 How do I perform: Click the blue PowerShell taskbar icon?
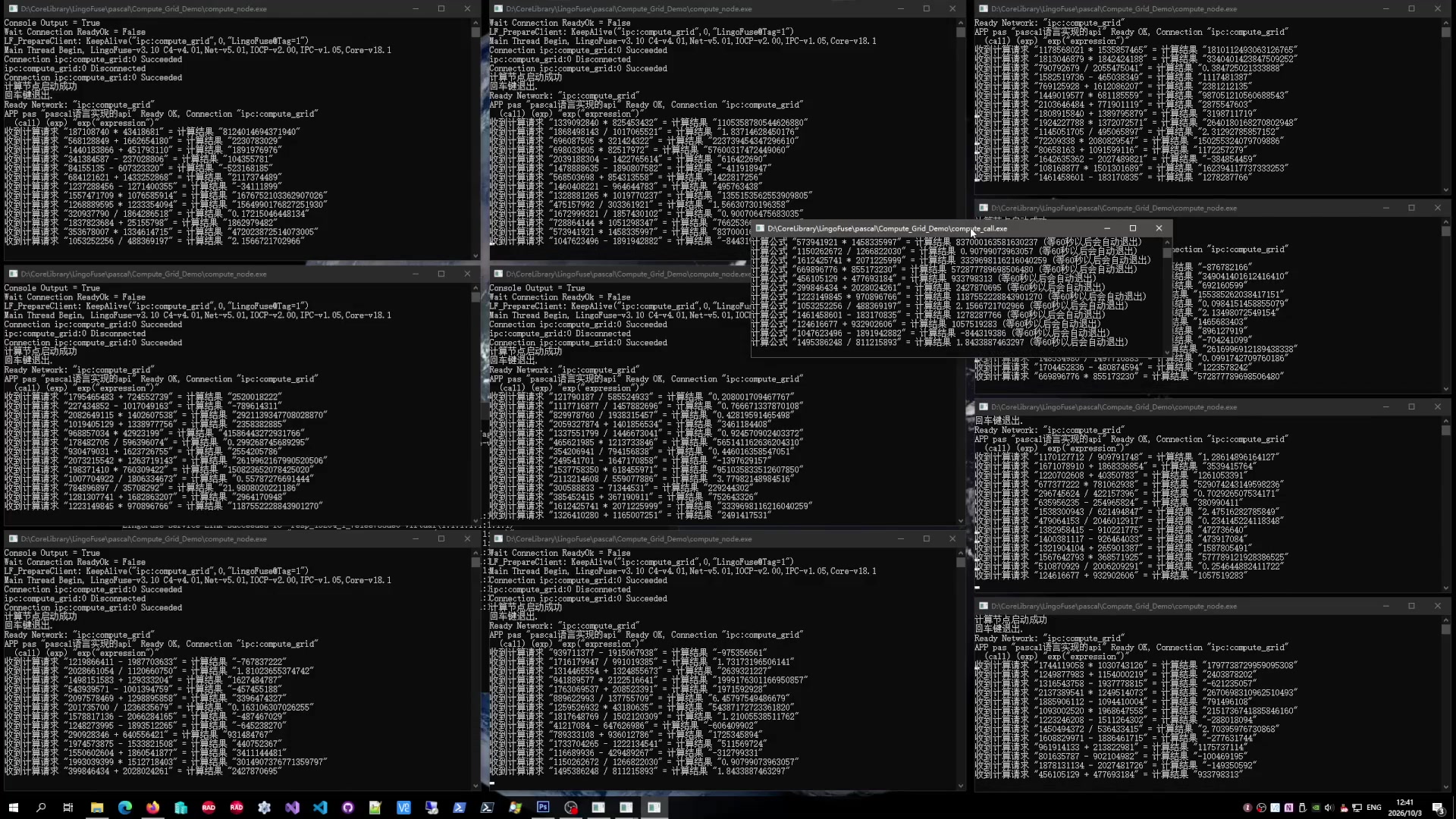tap(459, 808)
